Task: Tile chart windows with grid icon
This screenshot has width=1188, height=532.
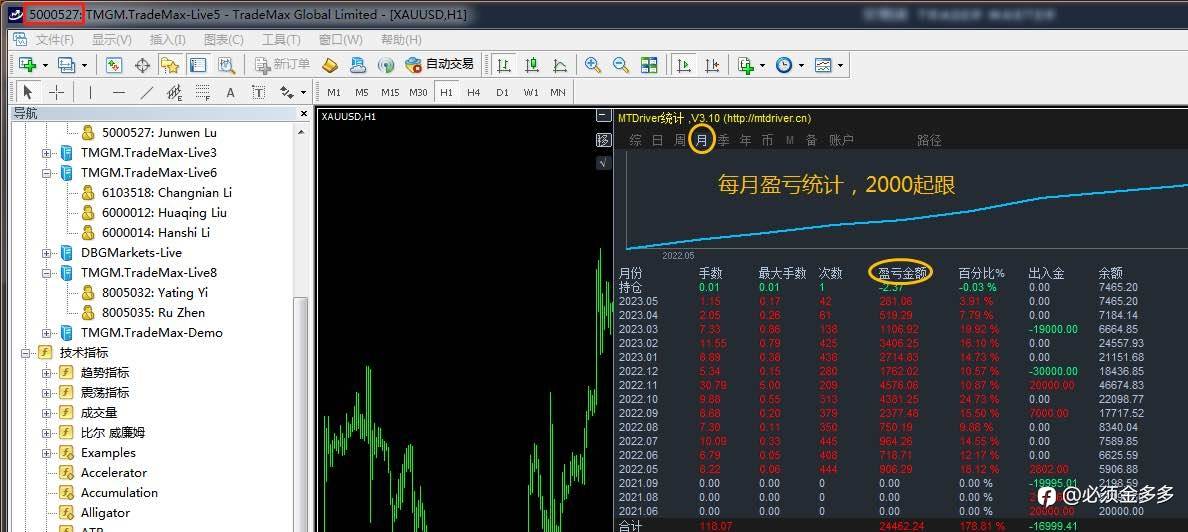Action: [649, 65]
